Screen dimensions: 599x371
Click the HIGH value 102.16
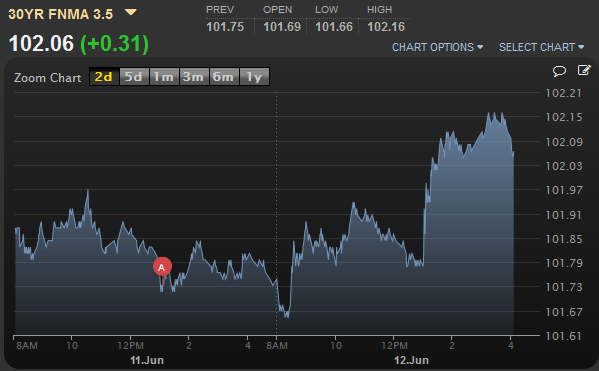tap(386, 27)
